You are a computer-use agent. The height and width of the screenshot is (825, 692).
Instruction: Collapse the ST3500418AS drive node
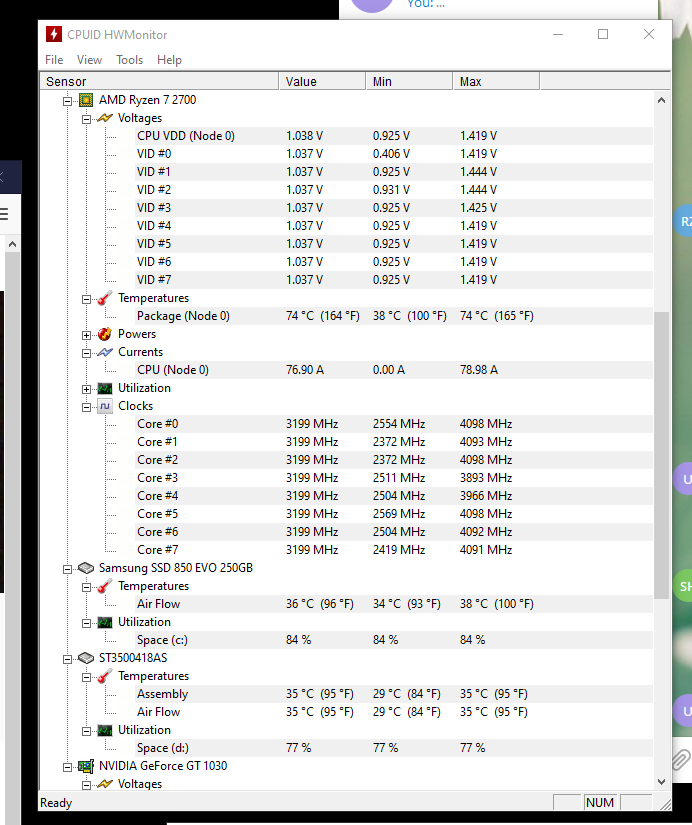(x=67, y=659)
